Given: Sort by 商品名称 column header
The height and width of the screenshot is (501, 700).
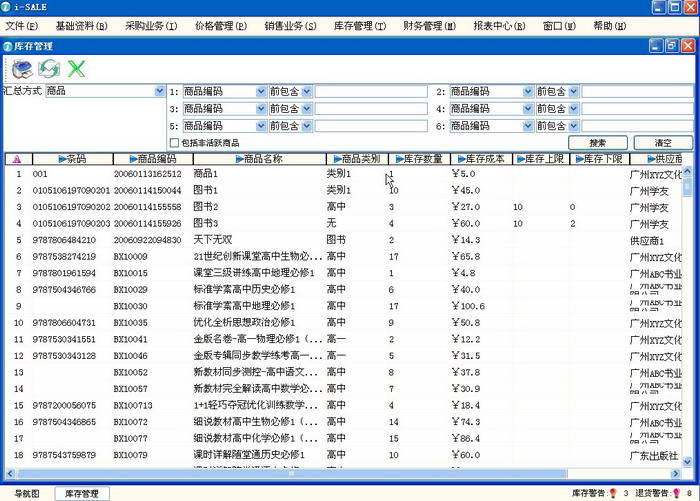Looking at the screenshot, I should (259, 159).
